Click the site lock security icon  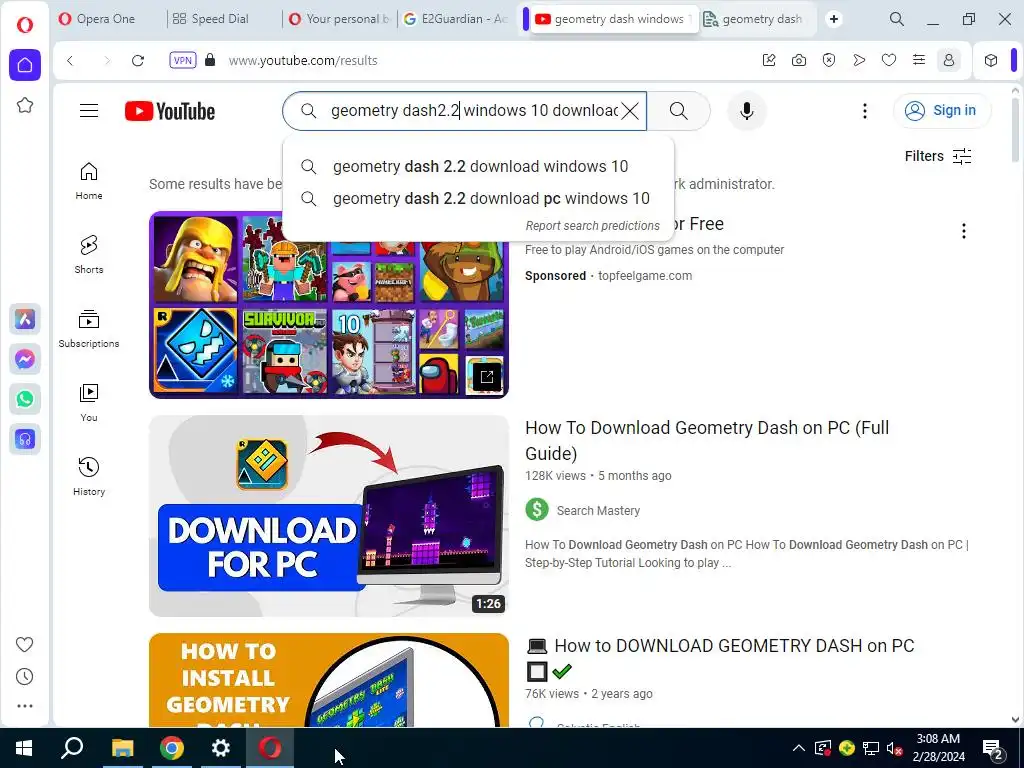click(x=210, y=60)
